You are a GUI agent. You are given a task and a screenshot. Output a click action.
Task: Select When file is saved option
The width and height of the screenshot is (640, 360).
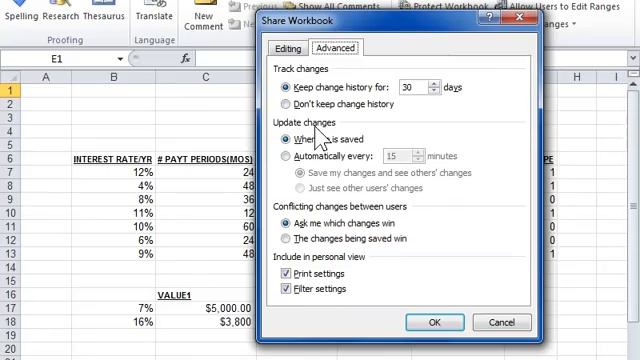322,139
